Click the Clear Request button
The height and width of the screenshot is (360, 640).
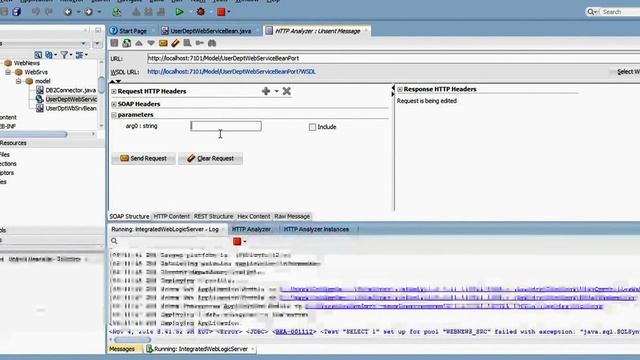click(211, 158)
